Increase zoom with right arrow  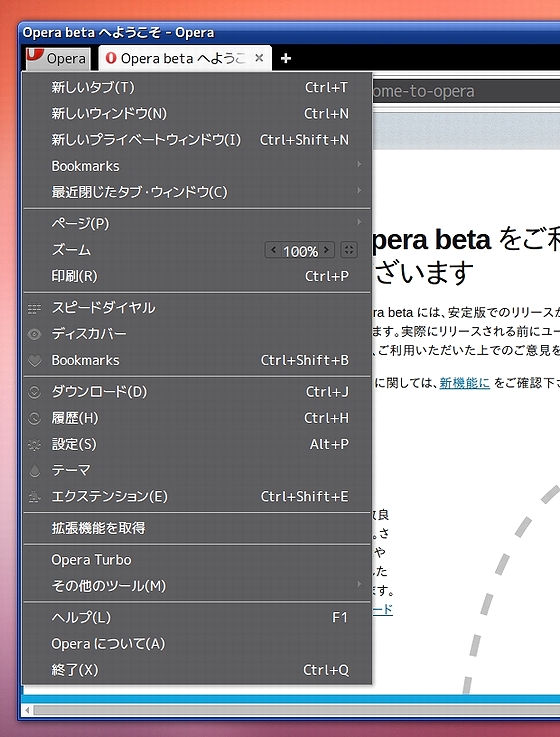pyautogui.click(x=326, y=250)
